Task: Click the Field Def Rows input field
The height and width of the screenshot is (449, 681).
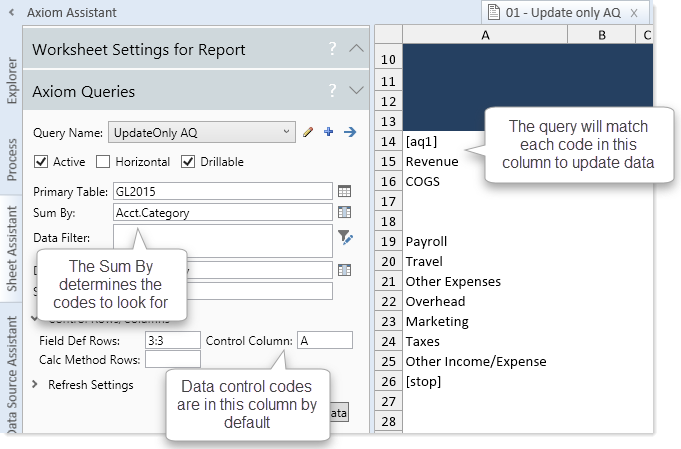Action: pyautogui.click(x=172, y=341)
